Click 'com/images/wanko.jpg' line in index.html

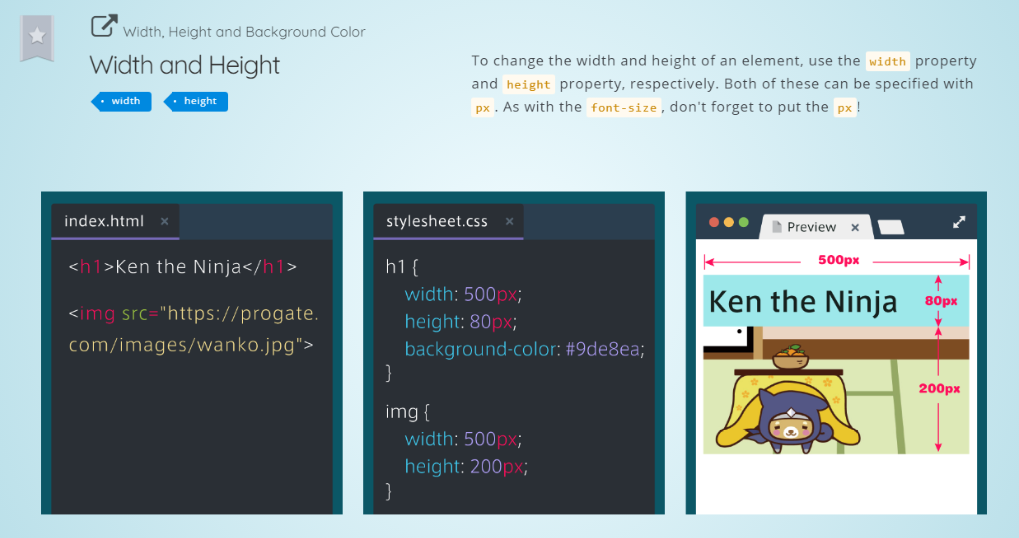(x=191, y=344)
